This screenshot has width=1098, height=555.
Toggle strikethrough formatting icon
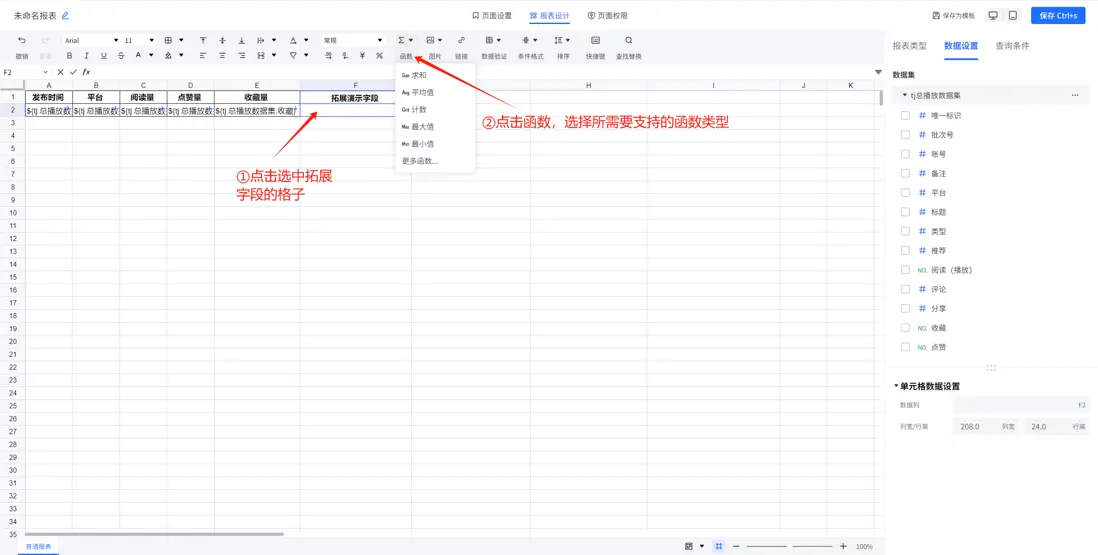pos(120,55)
